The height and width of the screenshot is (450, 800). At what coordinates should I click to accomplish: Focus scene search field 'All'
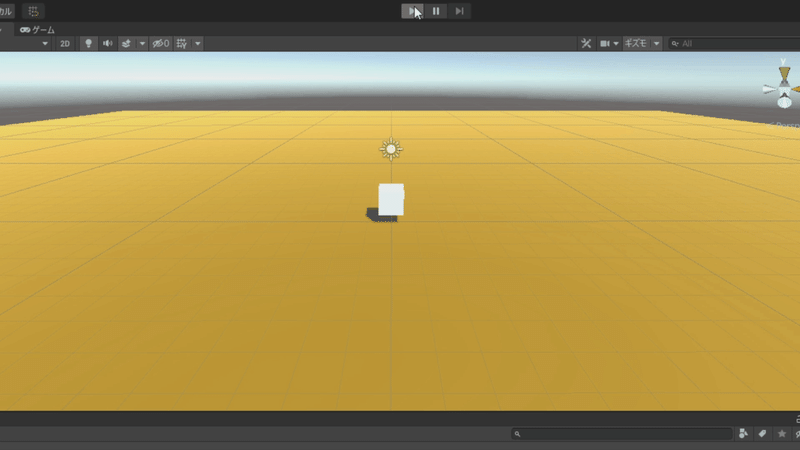[x=734, y=44]
